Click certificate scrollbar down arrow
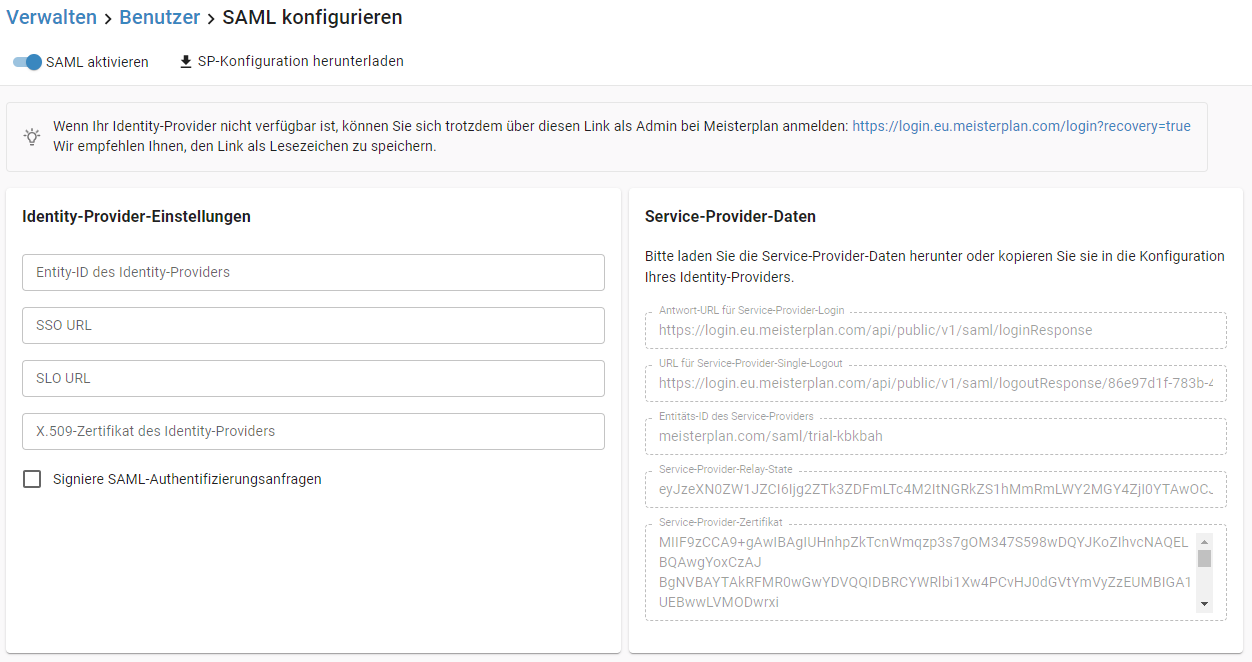Image resolution: width=1252 pixels, height=662 pixels. pyautogui.click(x=1204, y=603)
